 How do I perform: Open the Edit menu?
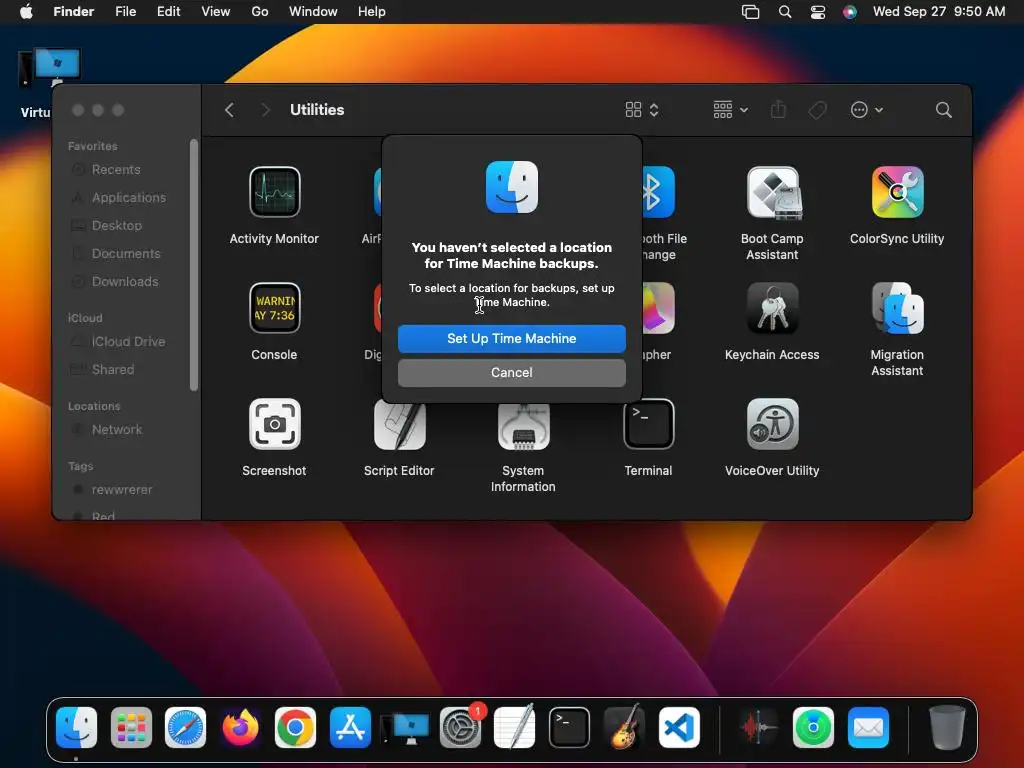coord(168,12)
